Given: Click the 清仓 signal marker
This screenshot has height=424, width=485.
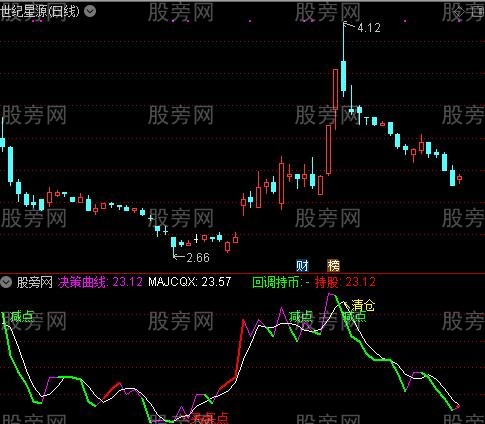Looking at the screenshot, I should (x=363, y=305).
